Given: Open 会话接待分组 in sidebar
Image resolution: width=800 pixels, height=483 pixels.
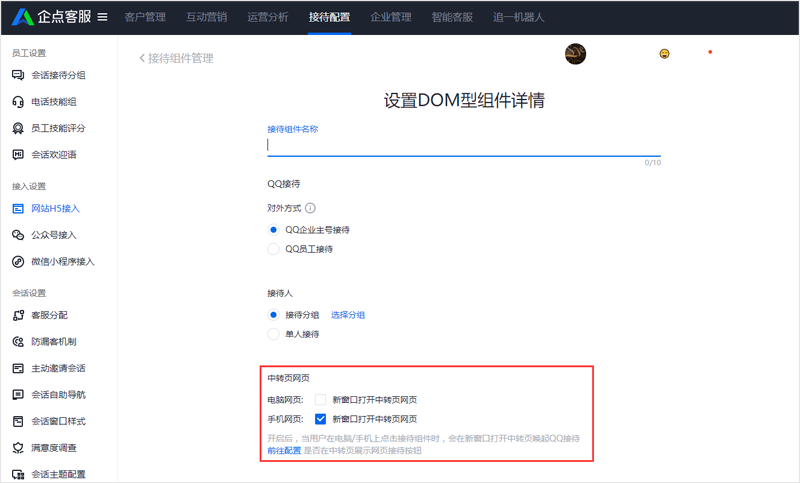Looking at the screenshot, I should (58, 75).
